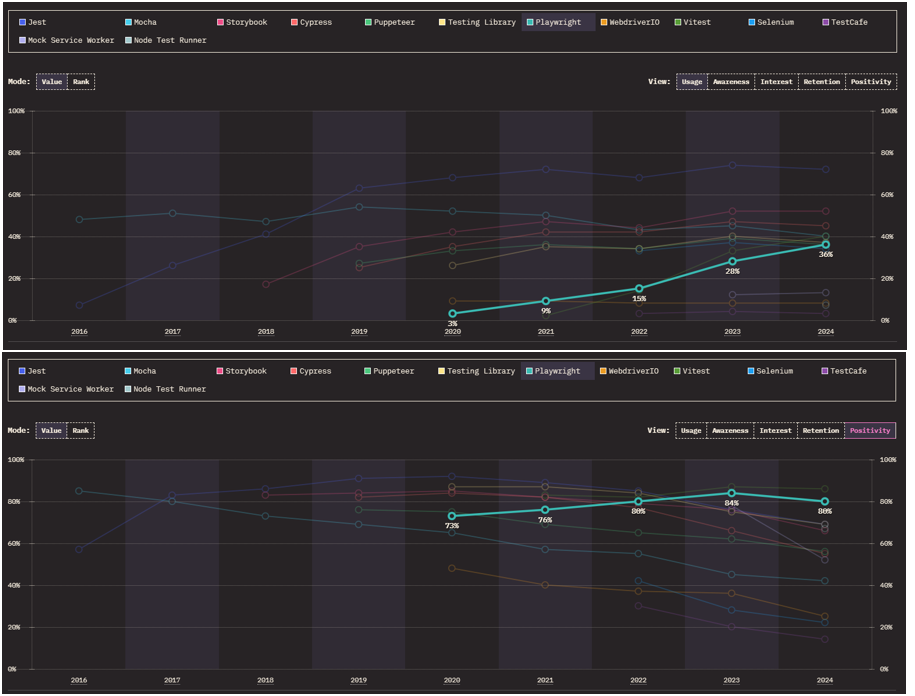Click 2018 axis label under the Positivity chart
The width and height of the screenshot is (915, 696).
tap(266, 680)
